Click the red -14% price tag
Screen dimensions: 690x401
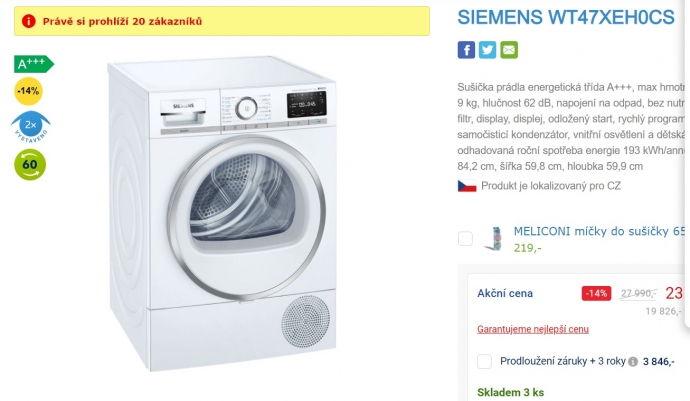[x=596, y=293]
